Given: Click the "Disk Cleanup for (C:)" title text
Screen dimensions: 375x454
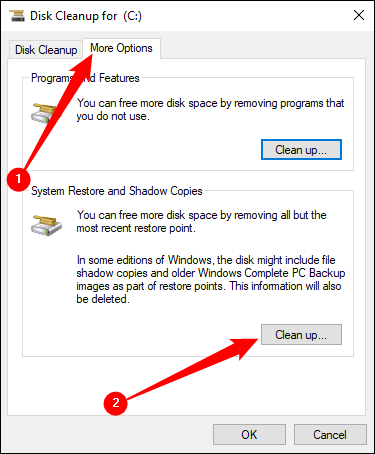Looking at the screenshot, I should coord(86,16).
